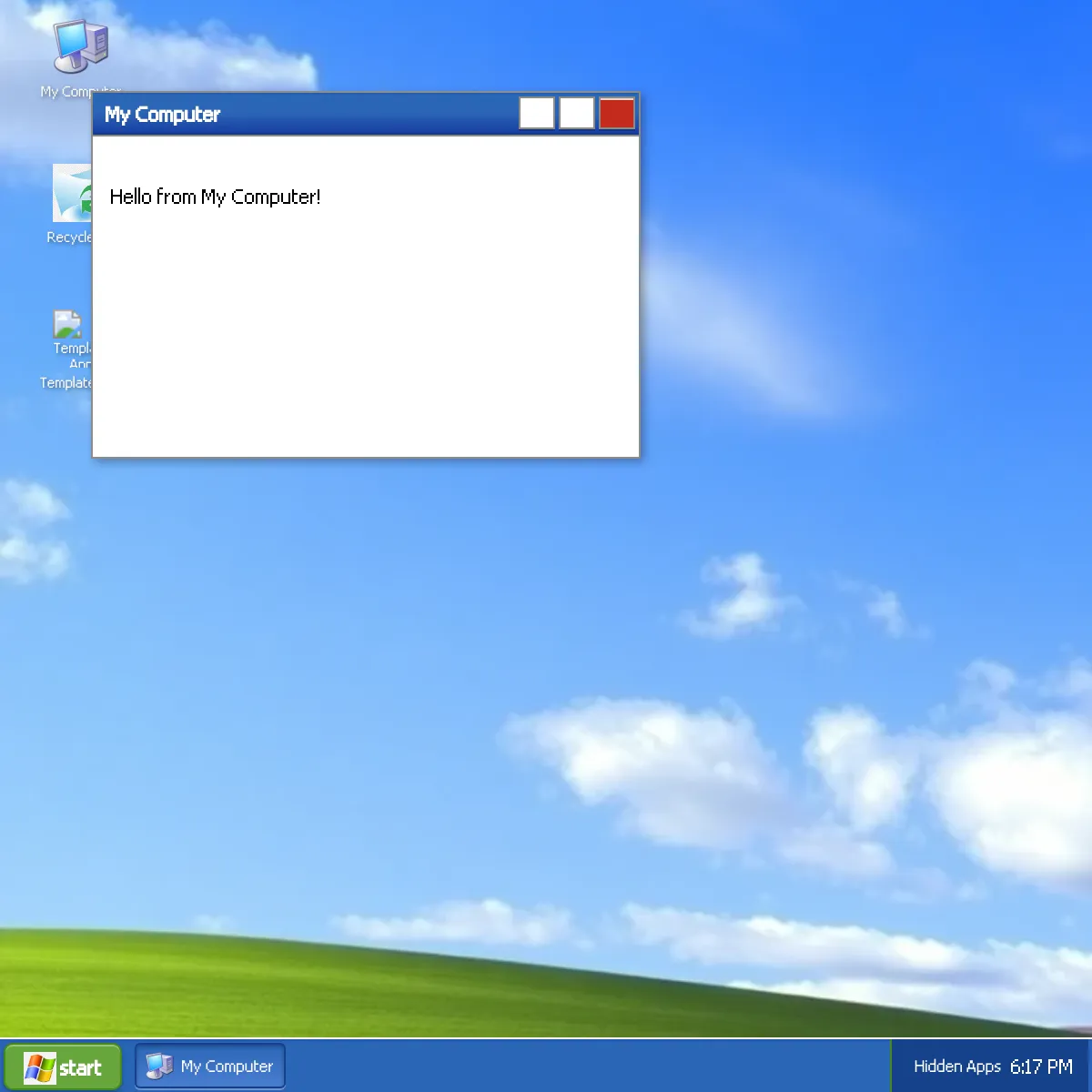Click the Windows flag logo on Start
The width and height of the screenshot is (1092, 1092).
coord(39,1067)
